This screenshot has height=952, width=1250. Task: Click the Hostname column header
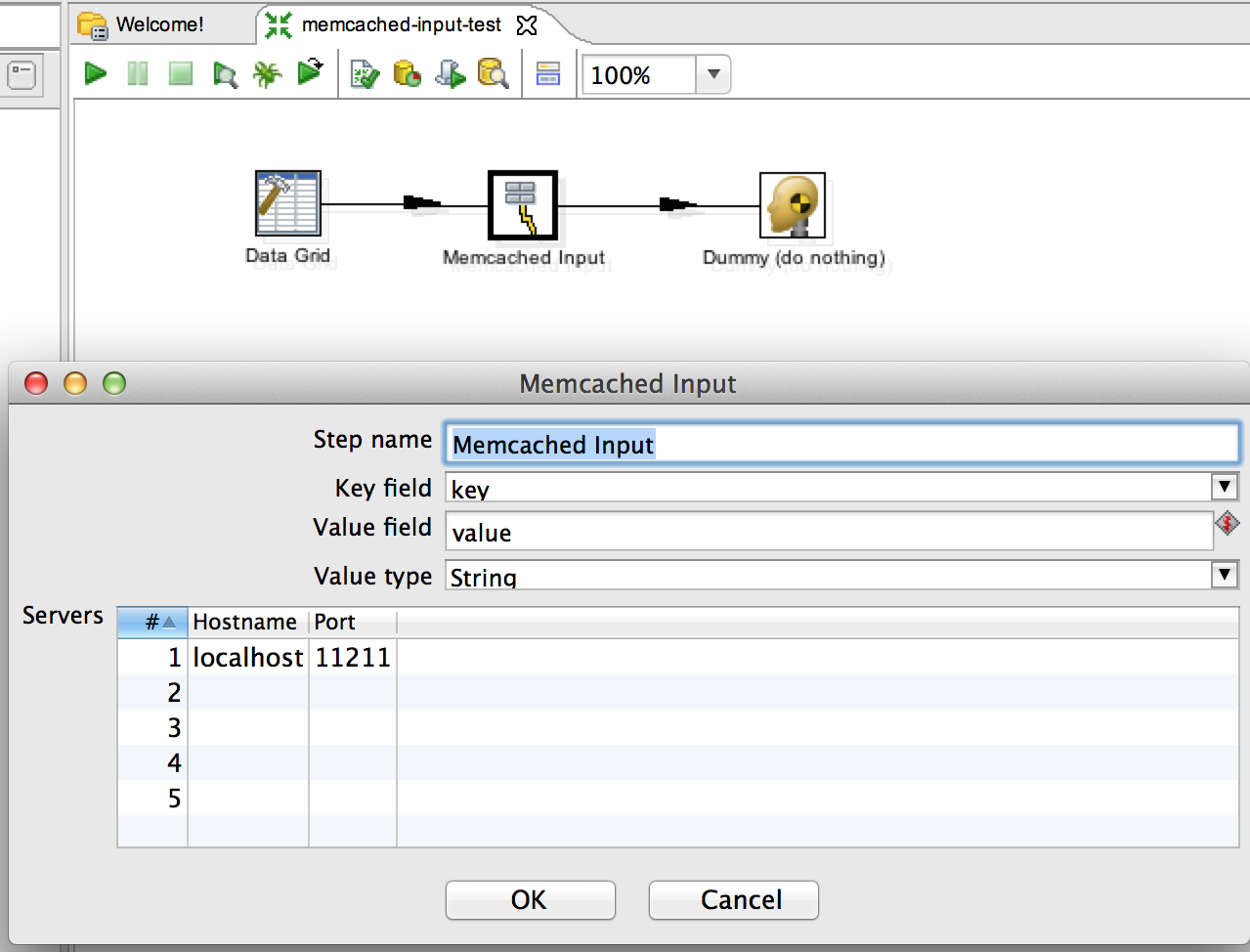[248, 622]
